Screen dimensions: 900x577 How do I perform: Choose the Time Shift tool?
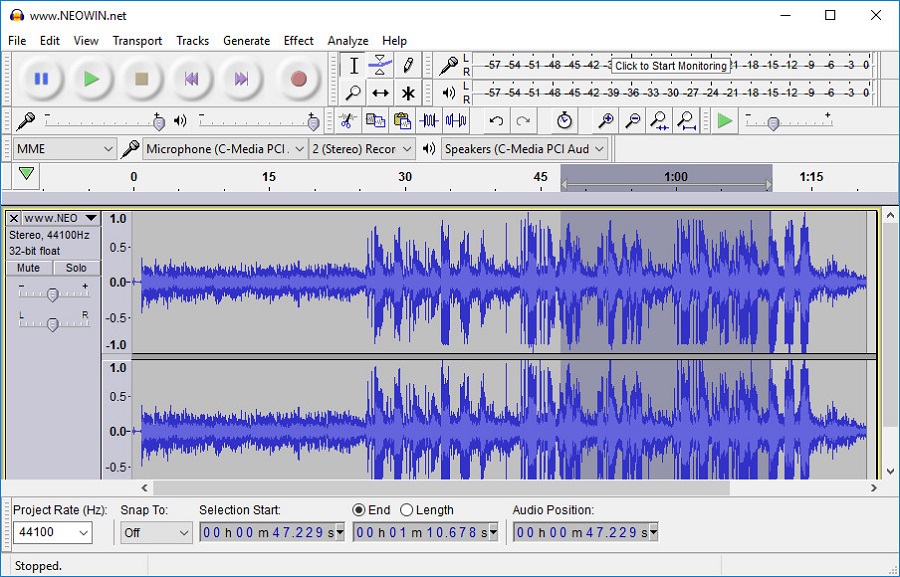click(x=380, y=93)
